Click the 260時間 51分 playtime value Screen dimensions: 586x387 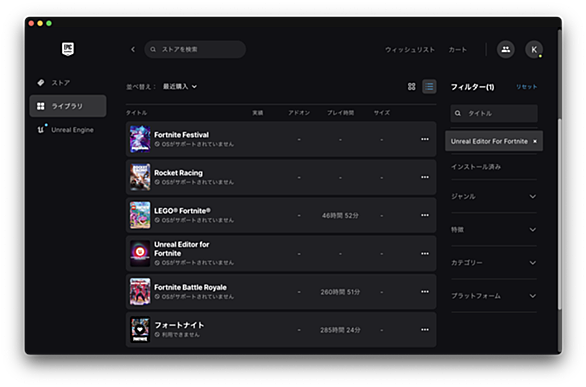point(340,292)
